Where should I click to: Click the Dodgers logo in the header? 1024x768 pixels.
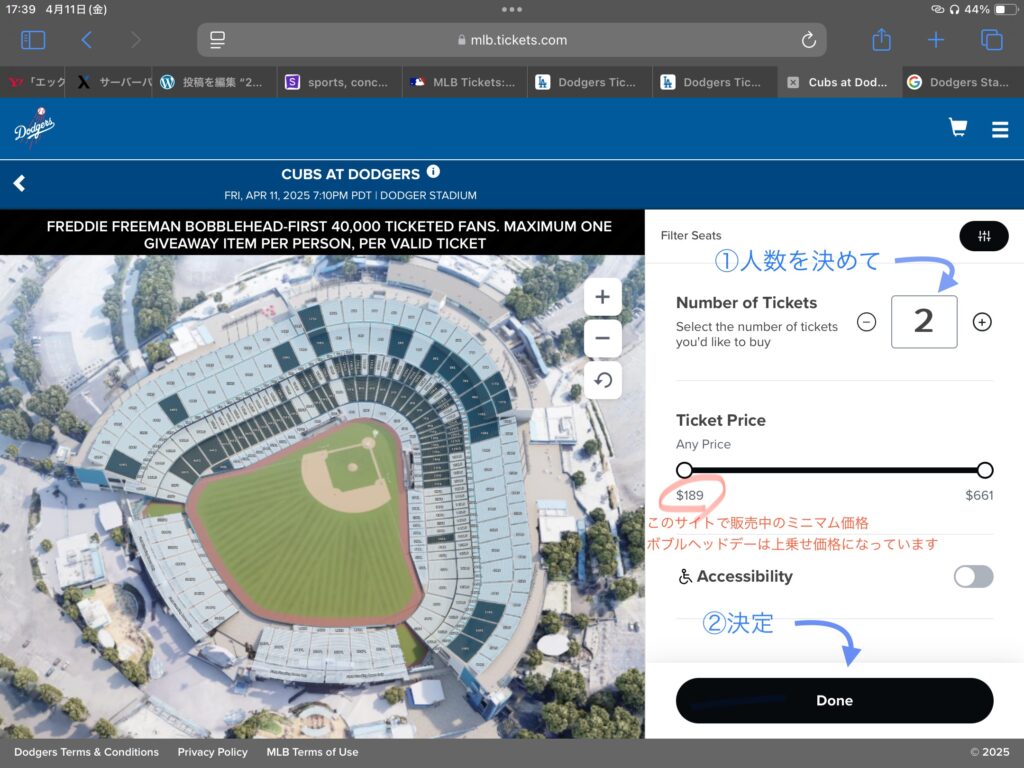(x=34, y=127)
